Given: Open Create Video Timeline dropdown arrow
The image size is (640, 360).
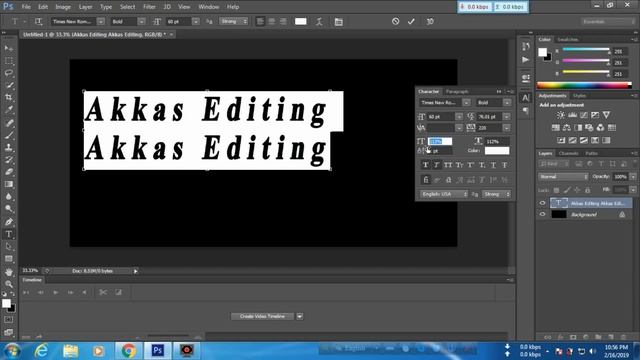Looking at the screenshot, I should pos(300,316).
